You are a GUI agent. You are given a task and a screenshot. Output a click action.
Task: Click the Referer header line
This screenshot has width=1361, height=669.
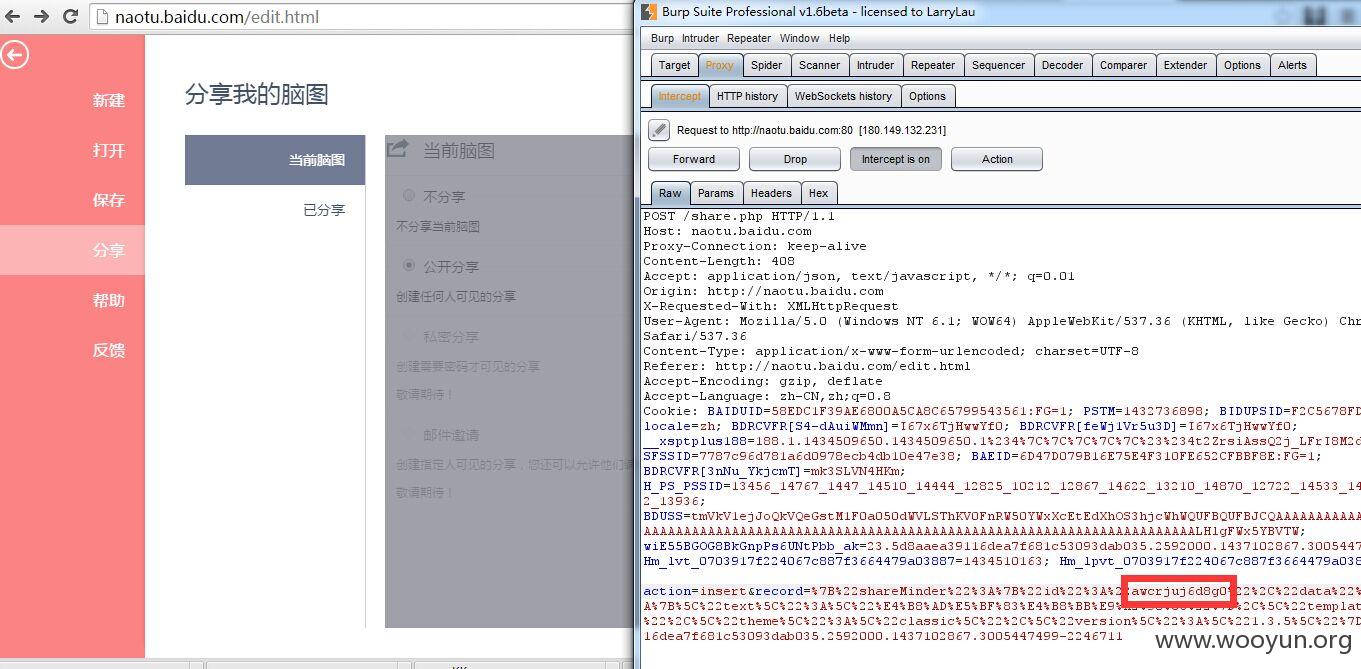[807, 366]
